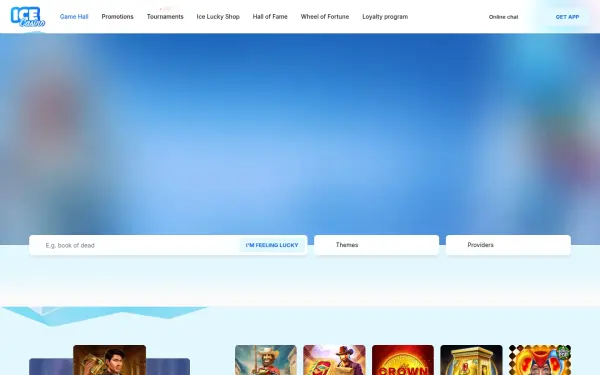Select Wheel of Fortune in navigation
Screen dimensions: 600x375
tap(325, 17)
